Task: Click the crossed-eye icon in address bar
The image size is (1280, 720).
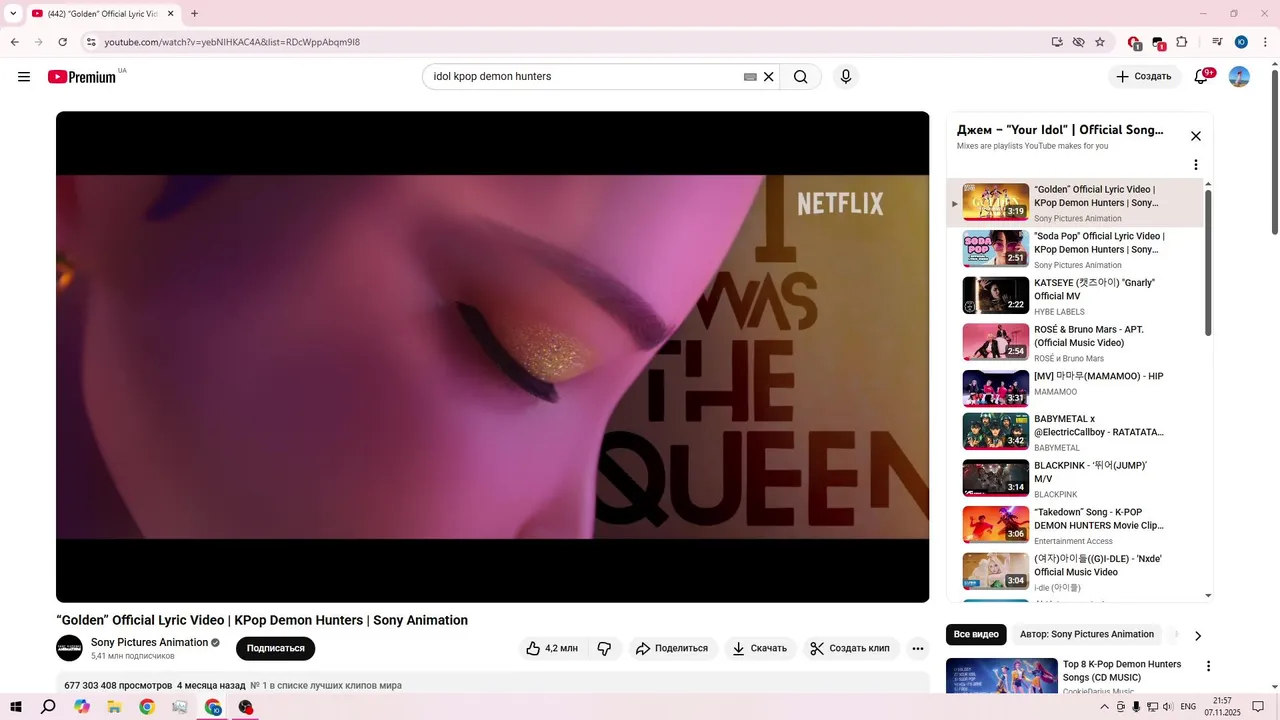Action: (x=1078, y=42)
